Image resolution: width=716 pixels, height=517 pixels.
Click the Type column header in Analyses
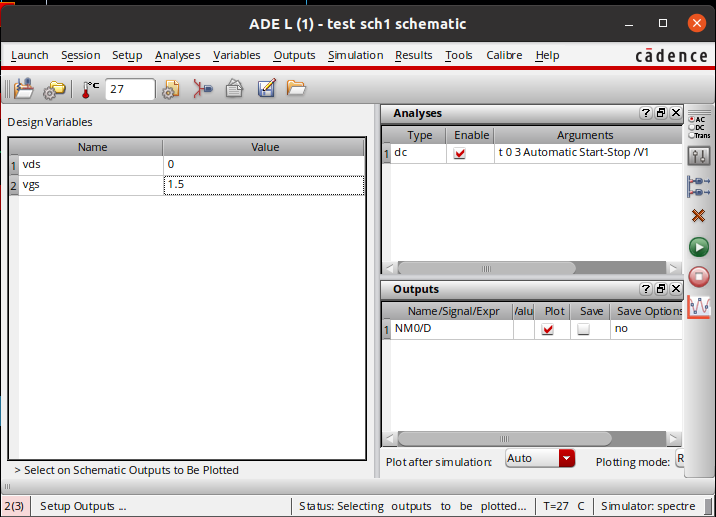coord(419,135)
